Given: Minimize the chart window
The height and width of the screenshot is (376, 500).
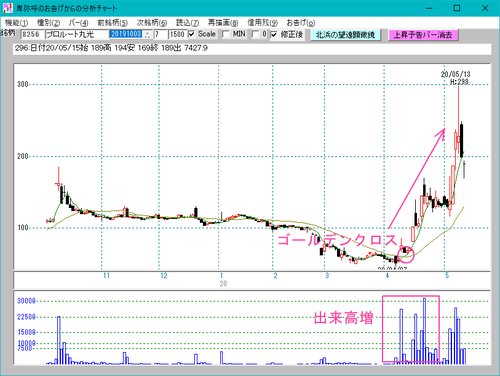Looking at the screenshot, I should click(x=429, y=8).
